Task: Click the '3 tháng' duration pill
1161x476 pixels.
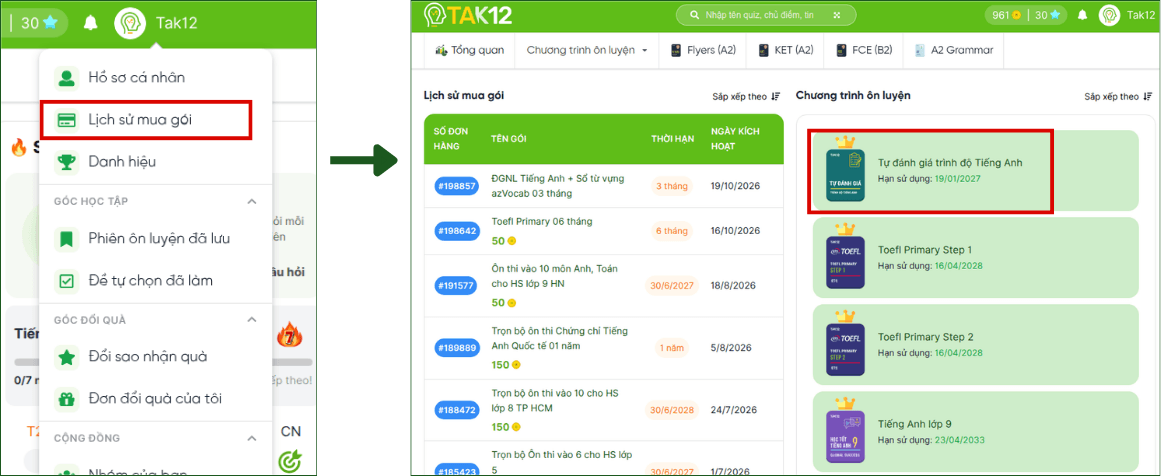Action: pyautogui.click(x=671, y=186)
